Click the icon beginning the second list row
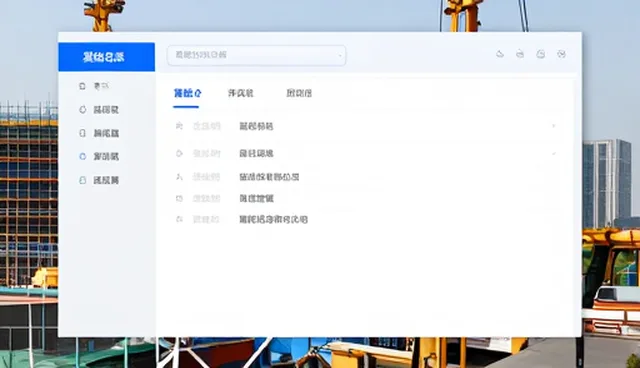This screenshot has height=368, width=640. 179,153
